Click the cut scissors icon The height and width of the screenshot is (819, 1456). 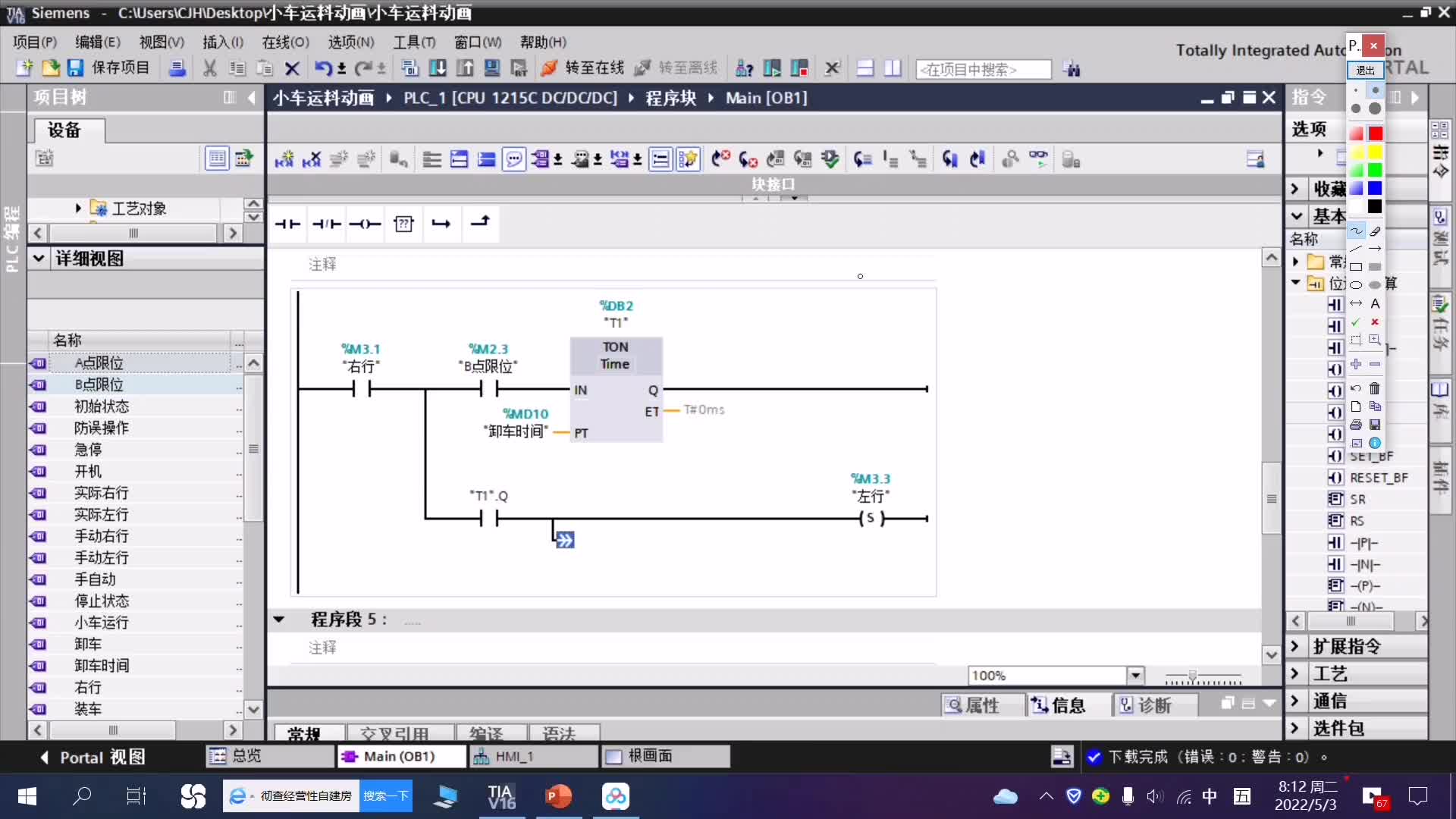tap(210, 68)
